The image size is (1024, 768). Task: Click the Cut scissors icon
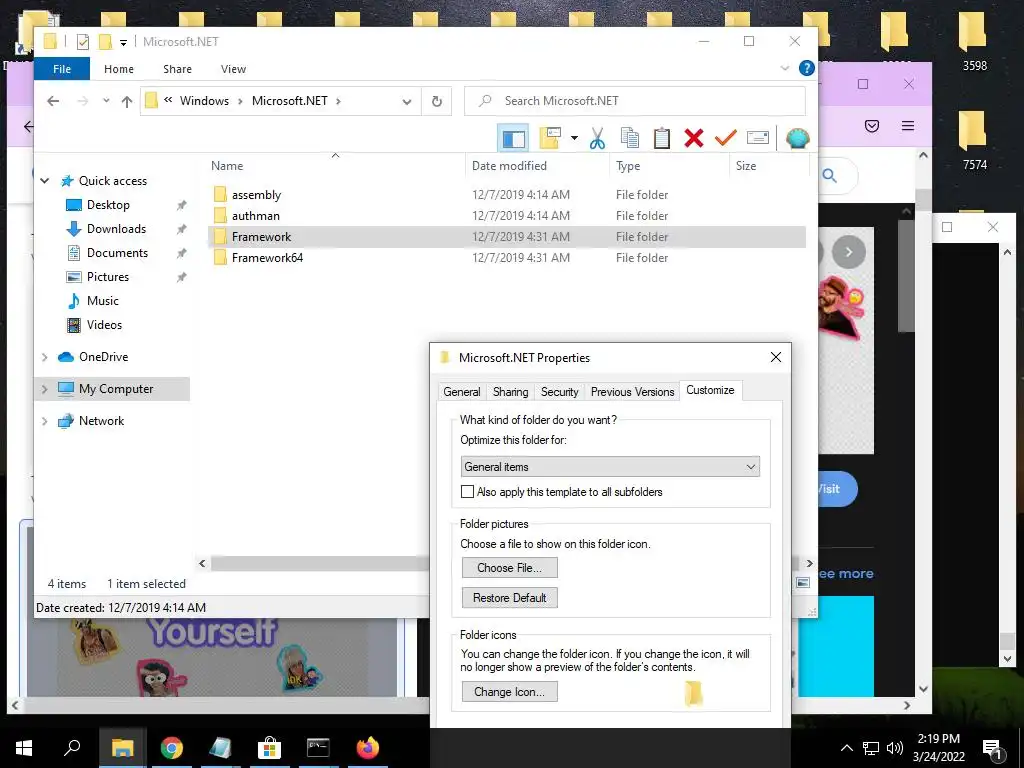597,138
